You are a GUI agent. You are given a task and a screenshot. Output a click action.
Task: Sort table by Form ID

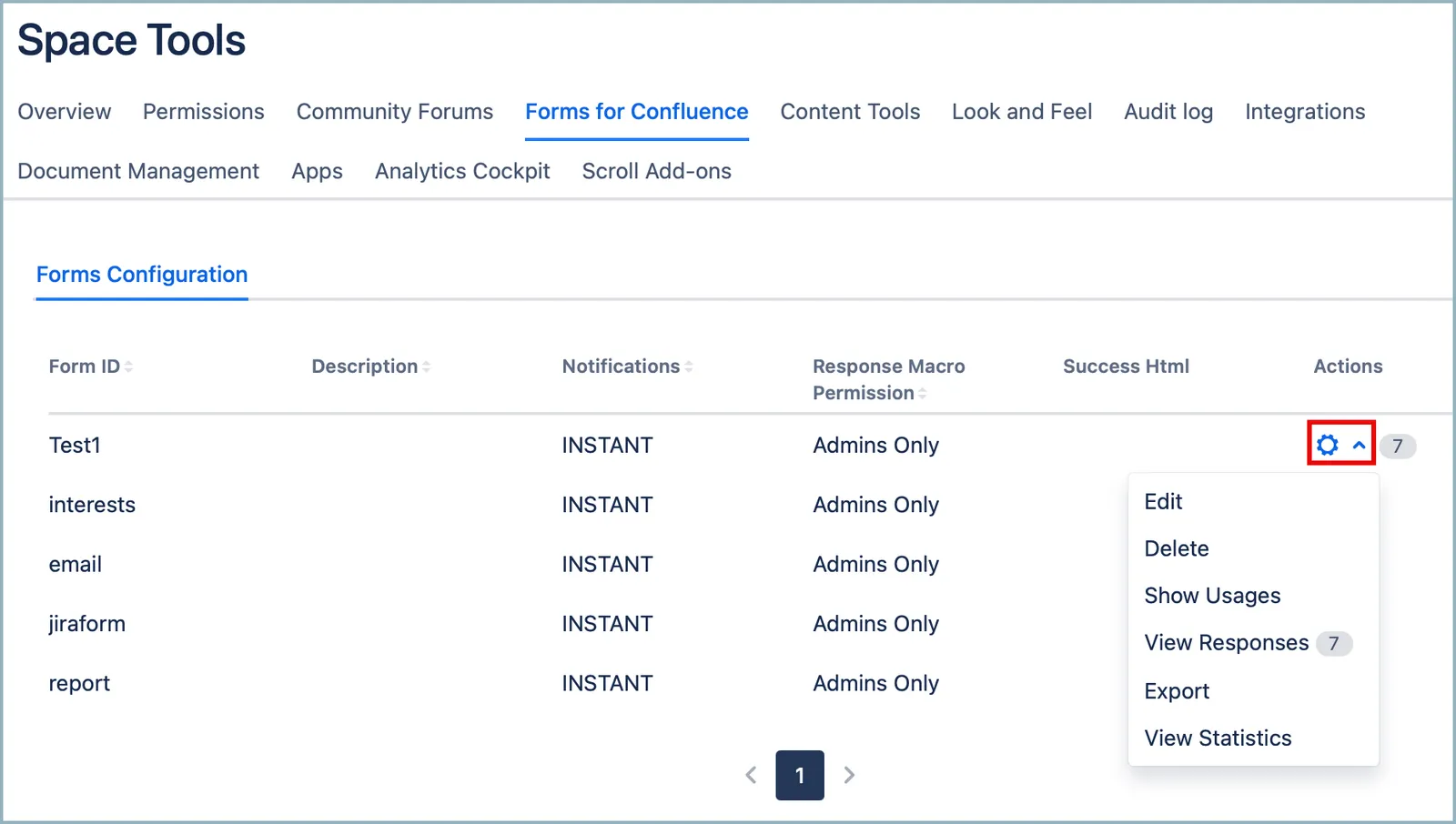(91, 367)
